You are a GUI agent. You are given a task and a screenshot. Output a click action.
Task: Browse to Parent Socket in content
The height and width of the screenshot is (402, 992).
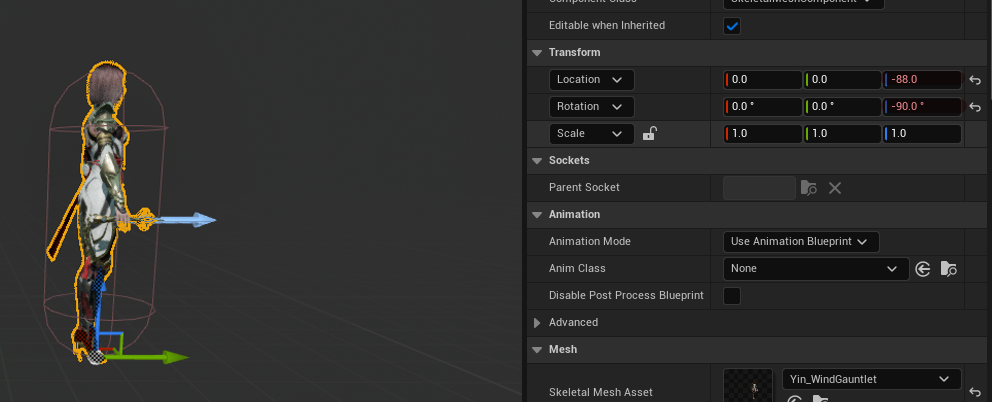809,188
